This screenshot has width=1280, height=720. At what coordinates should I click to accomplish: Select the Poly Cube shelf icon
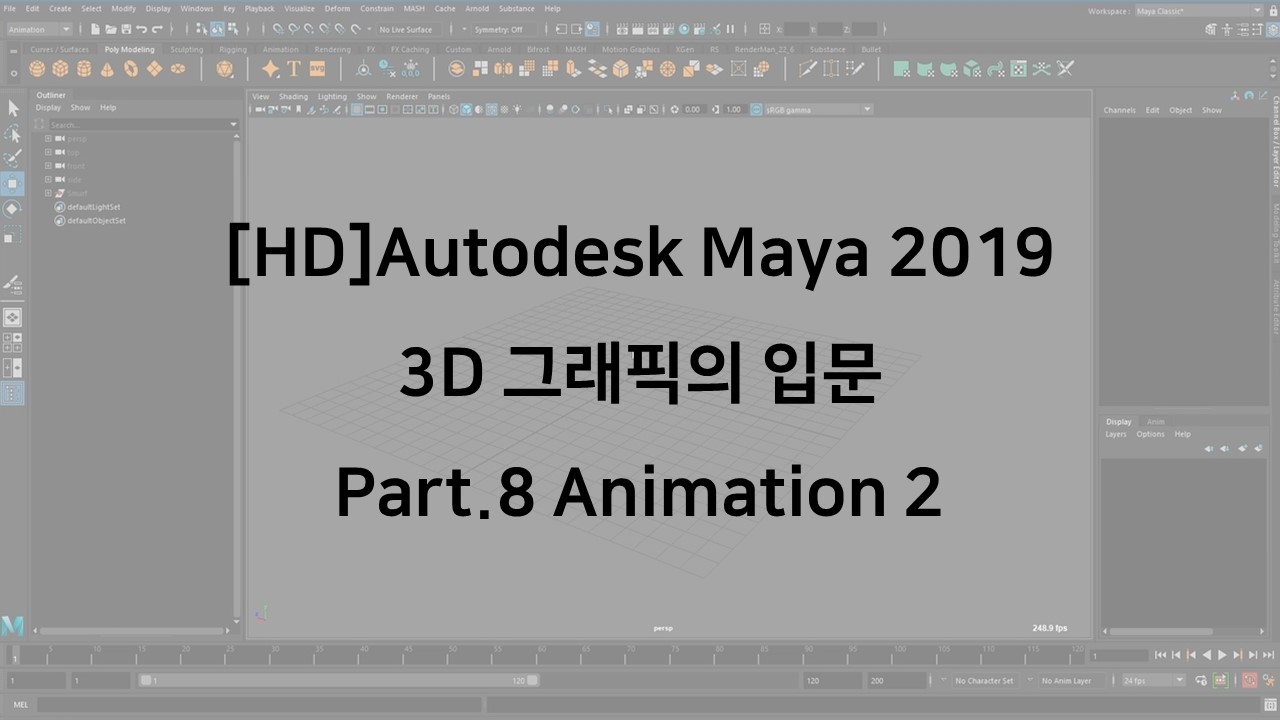point(60,69)
